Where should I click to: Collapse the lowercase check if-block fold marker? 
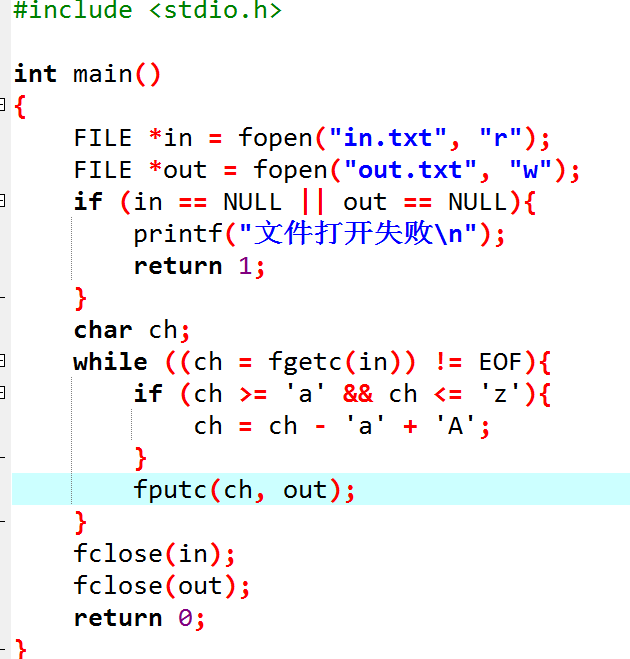tap(2, 393)
